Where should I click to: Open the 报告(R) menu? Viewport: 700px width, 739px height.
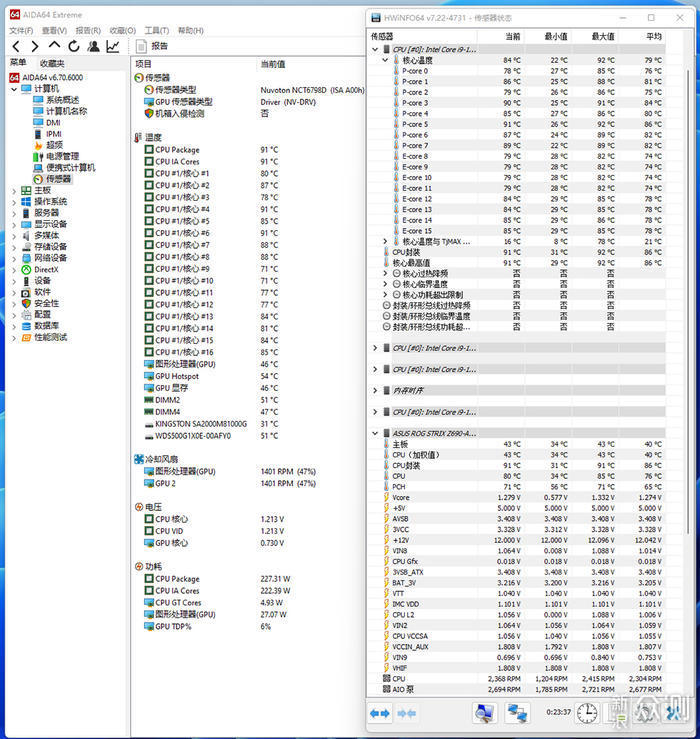88,31
